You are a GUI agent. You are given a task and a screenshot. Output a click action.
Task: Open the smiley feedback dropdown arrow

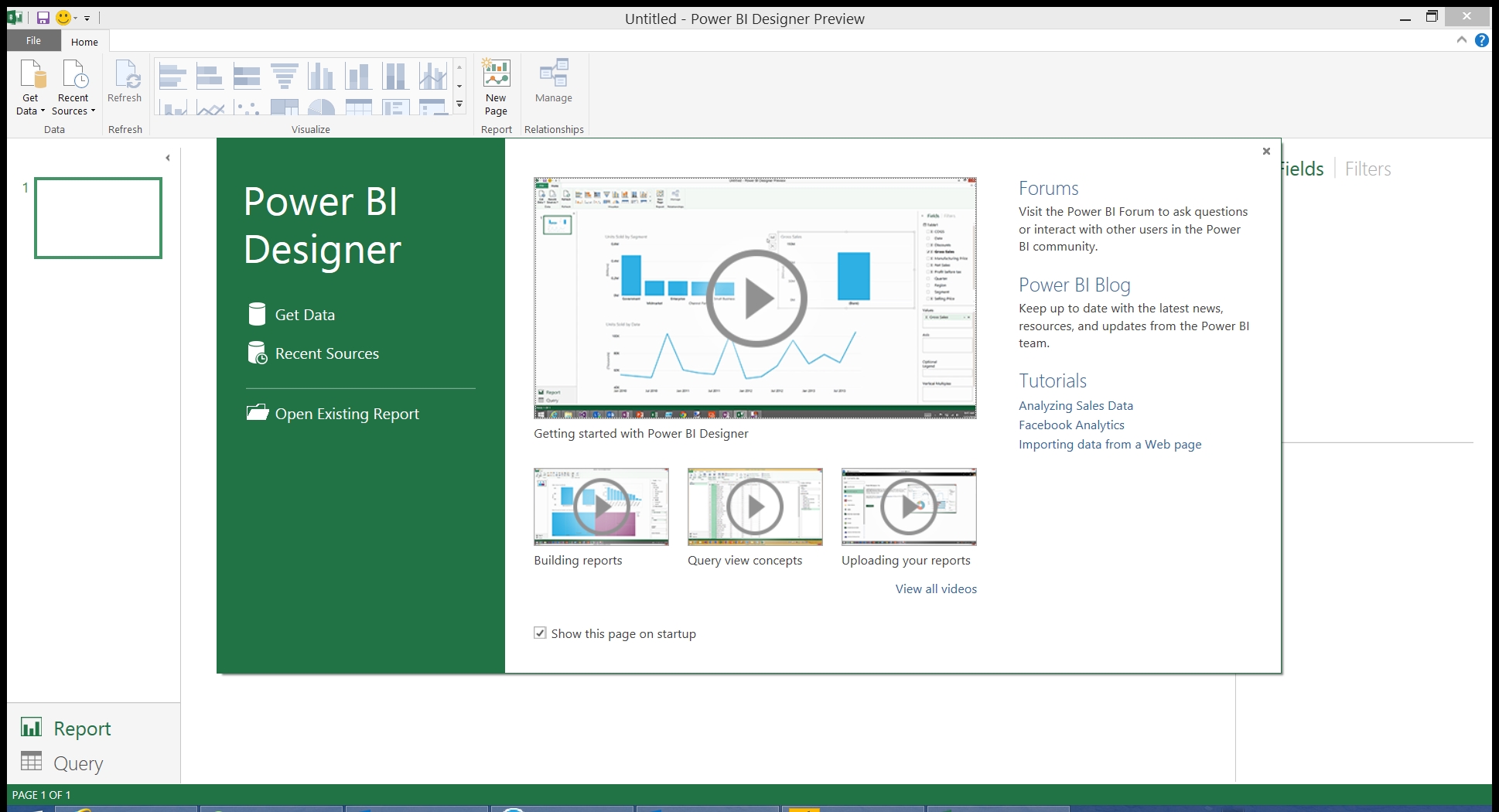click(x=75, y=18)
